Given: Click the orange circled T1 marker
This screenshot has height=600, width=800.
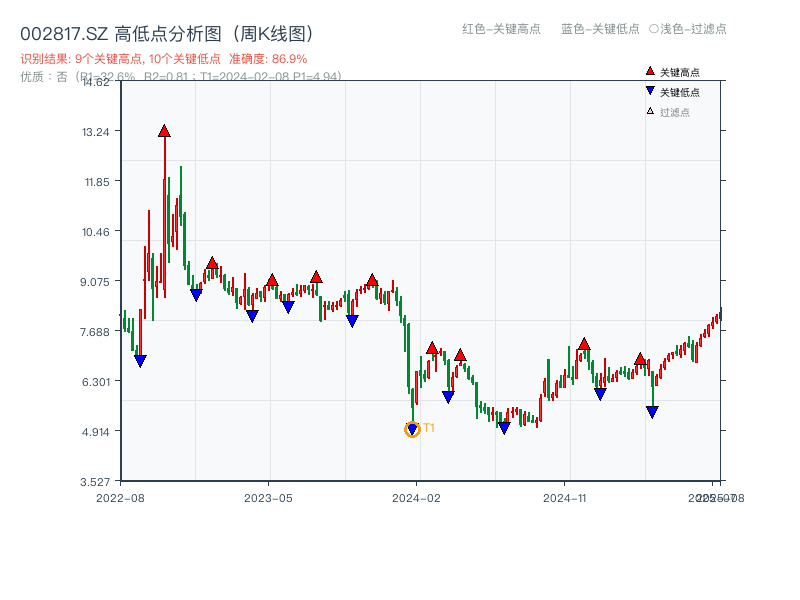Looking at the screenshot, I should pos(412,428).
